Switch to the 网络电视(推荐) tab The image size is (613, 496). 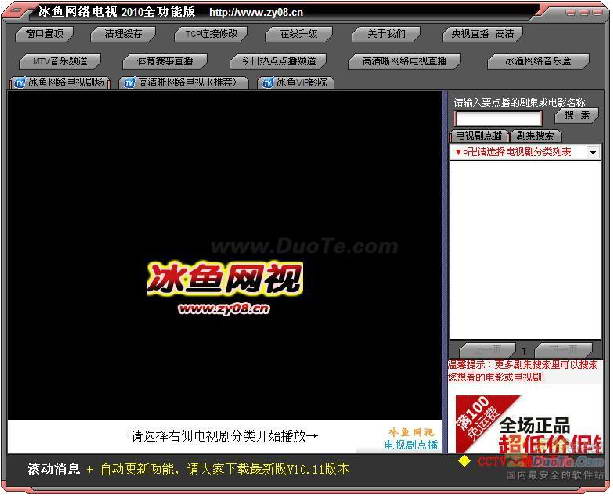[x=184, y=82]
